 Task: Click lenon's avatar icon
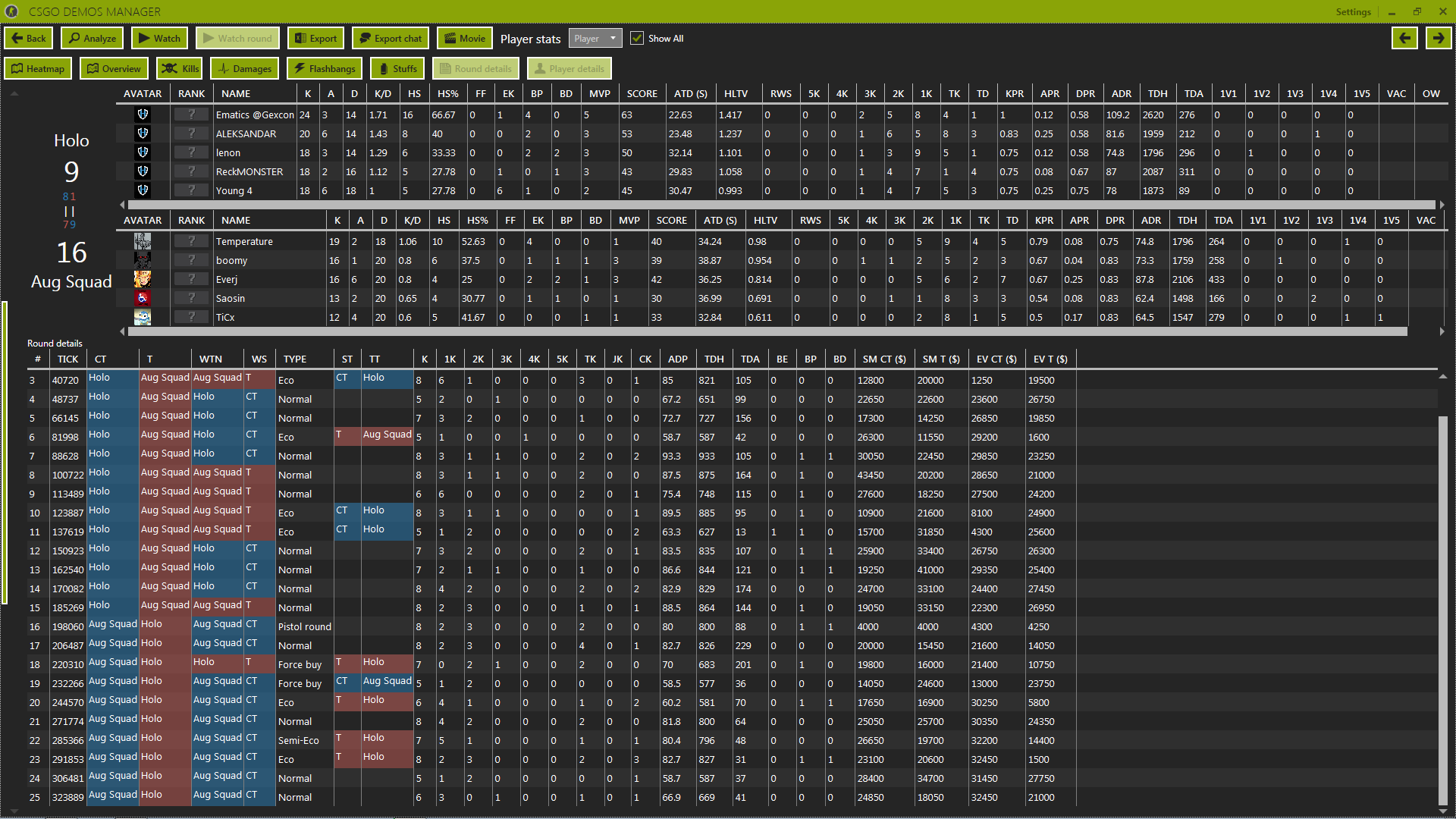tap(143, 152)
